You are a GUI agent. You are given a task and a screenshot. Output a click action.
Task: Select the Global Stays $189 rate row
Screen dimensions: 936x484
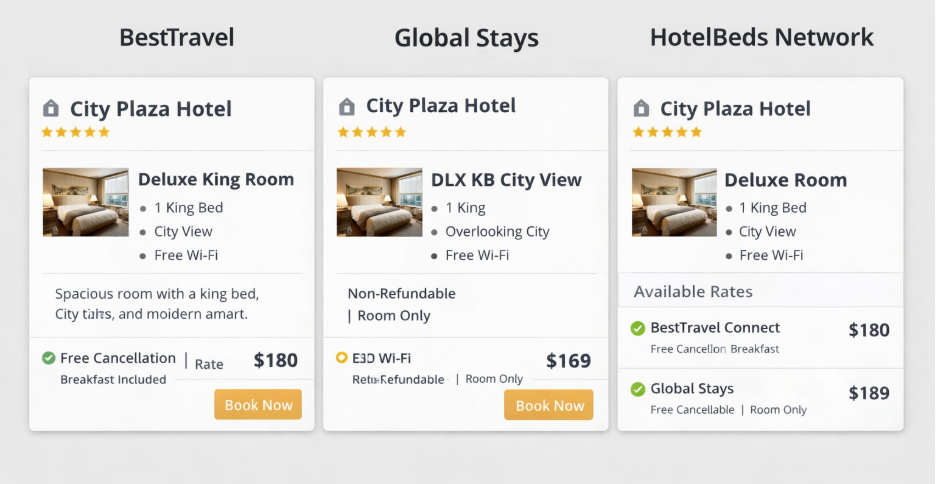pos(760,397)
